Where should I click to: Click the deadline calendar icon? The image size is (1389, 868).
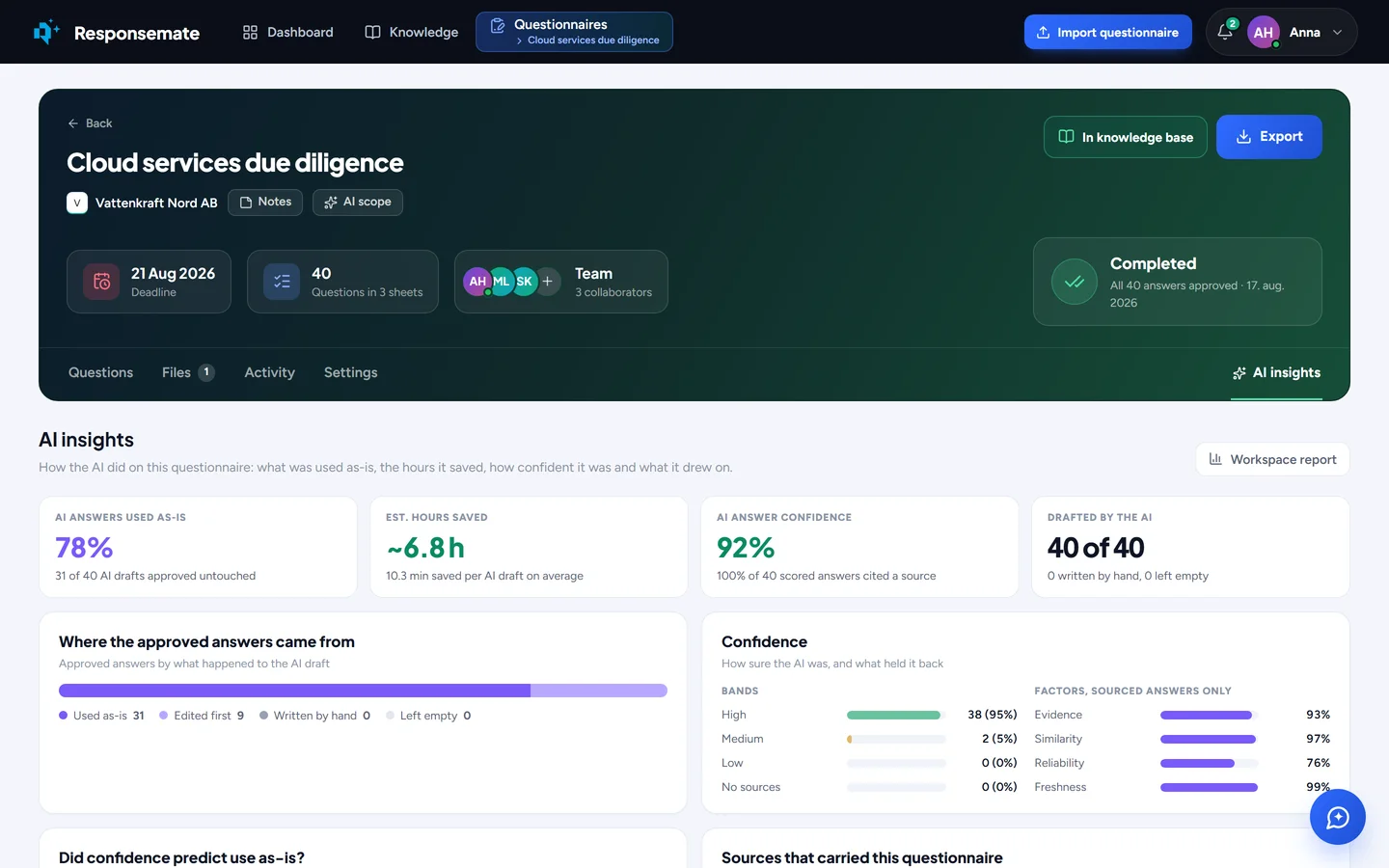pyautogui.click(x=101, y=282)
